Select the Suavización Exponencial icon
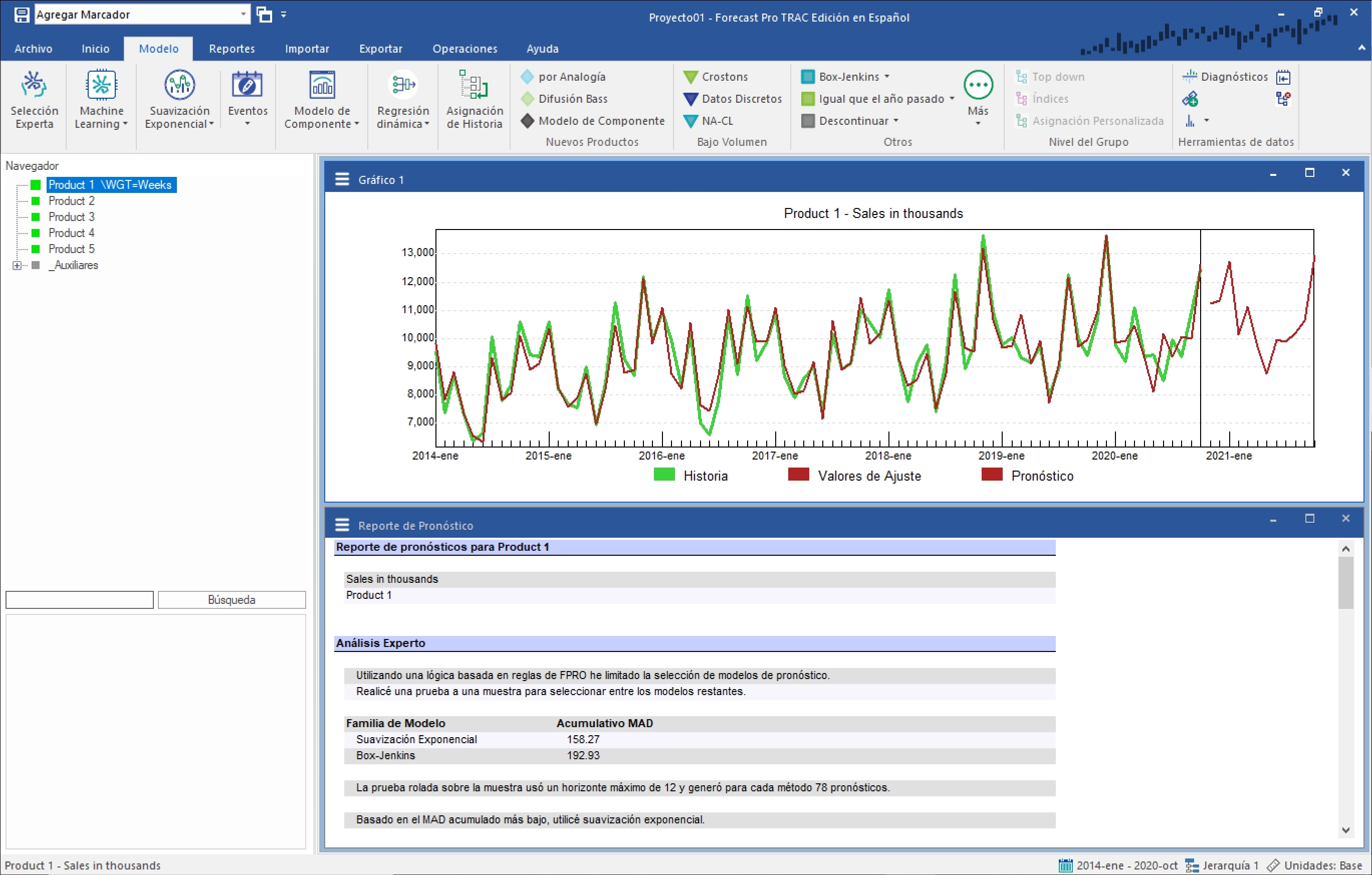The image size is (1372, 875). 179,86
